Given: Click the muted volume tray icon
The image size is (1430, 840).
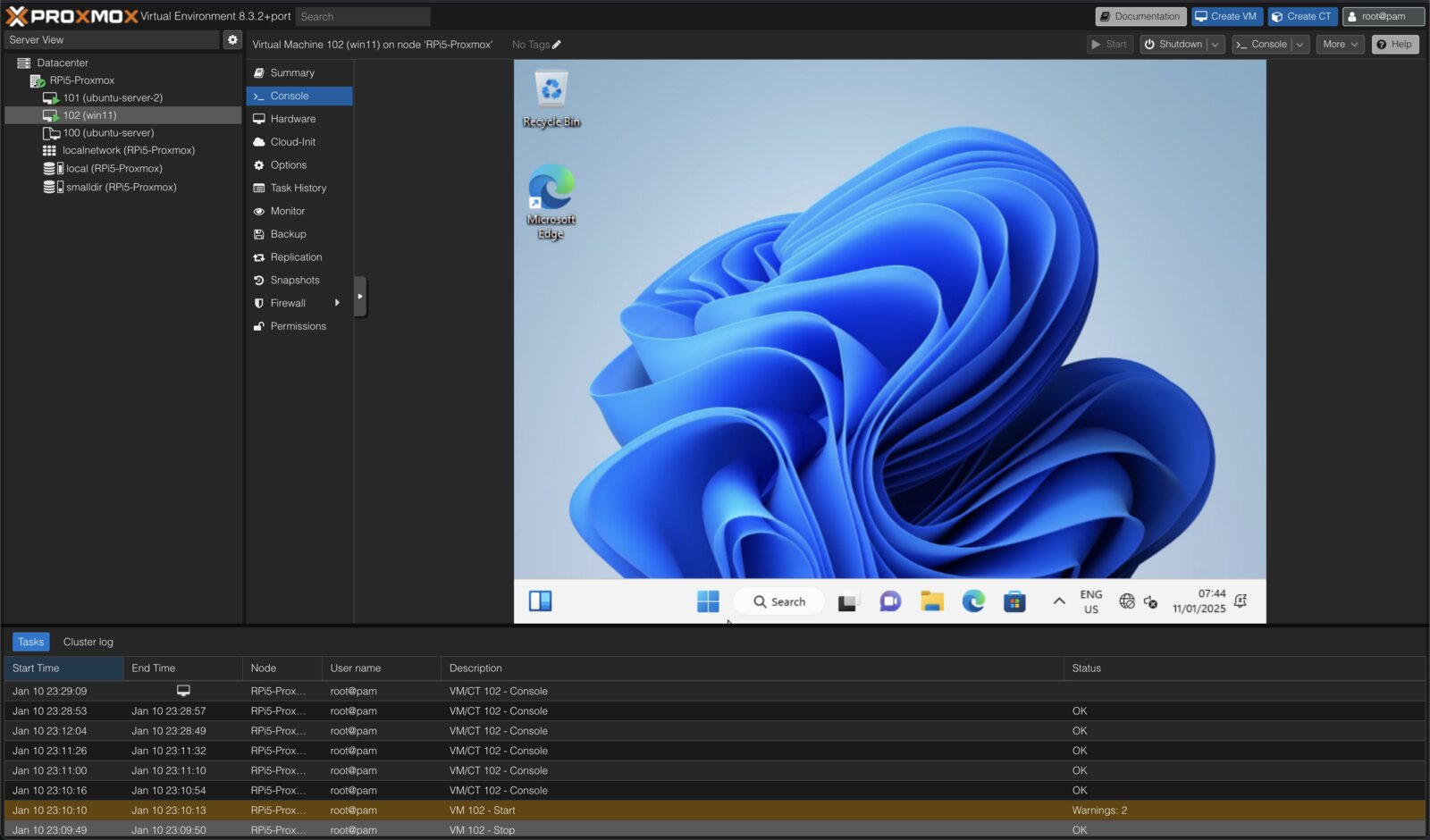Looking at the screenshot, I should 1150,601.
